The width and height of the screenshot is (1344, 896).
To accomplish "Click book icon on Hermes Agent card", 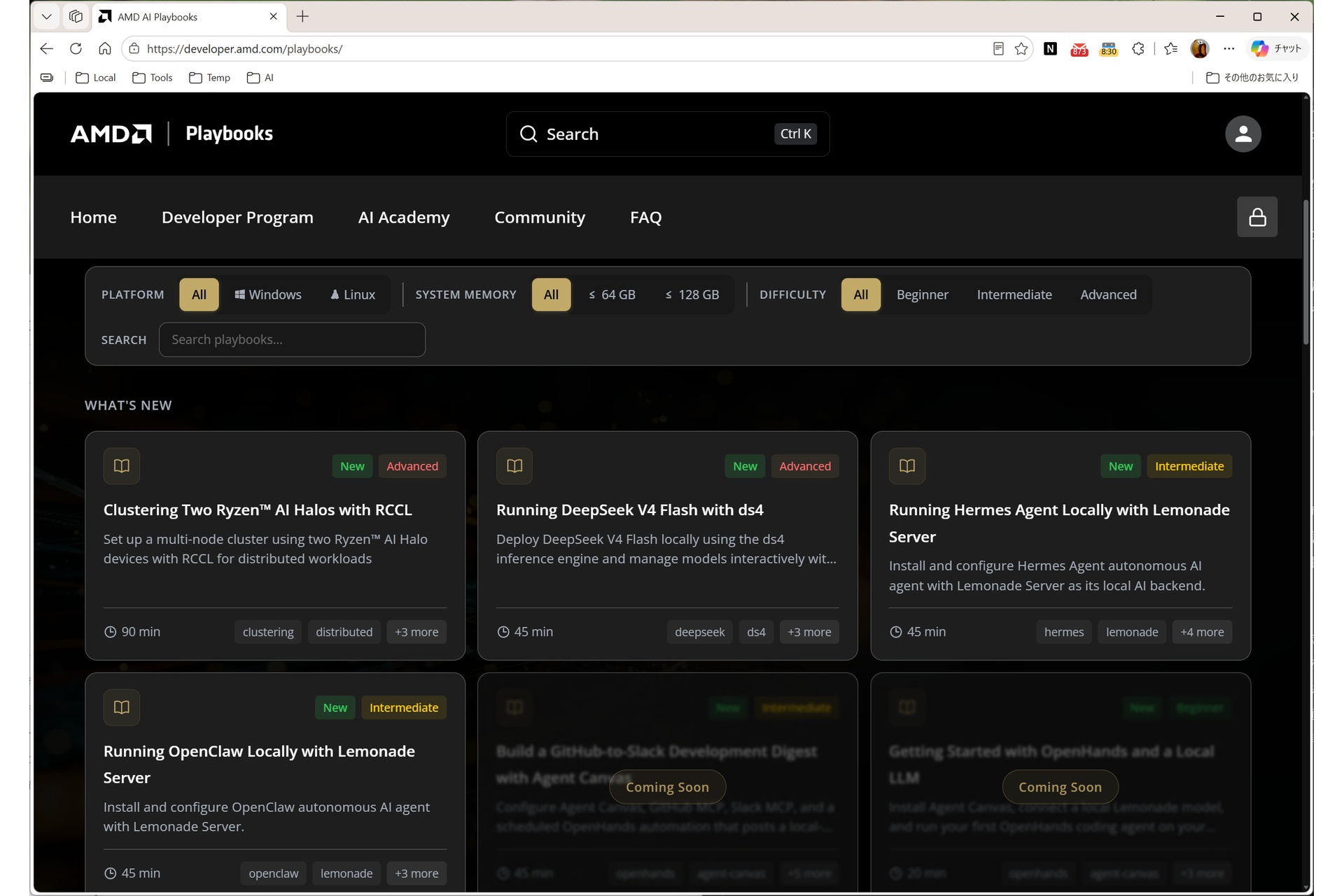I will coord(907,466).
